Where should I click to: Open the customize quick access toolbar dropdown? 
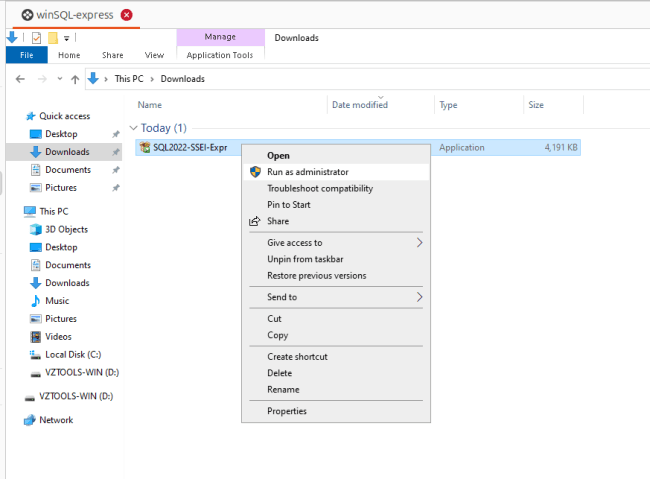click(66, 39)
